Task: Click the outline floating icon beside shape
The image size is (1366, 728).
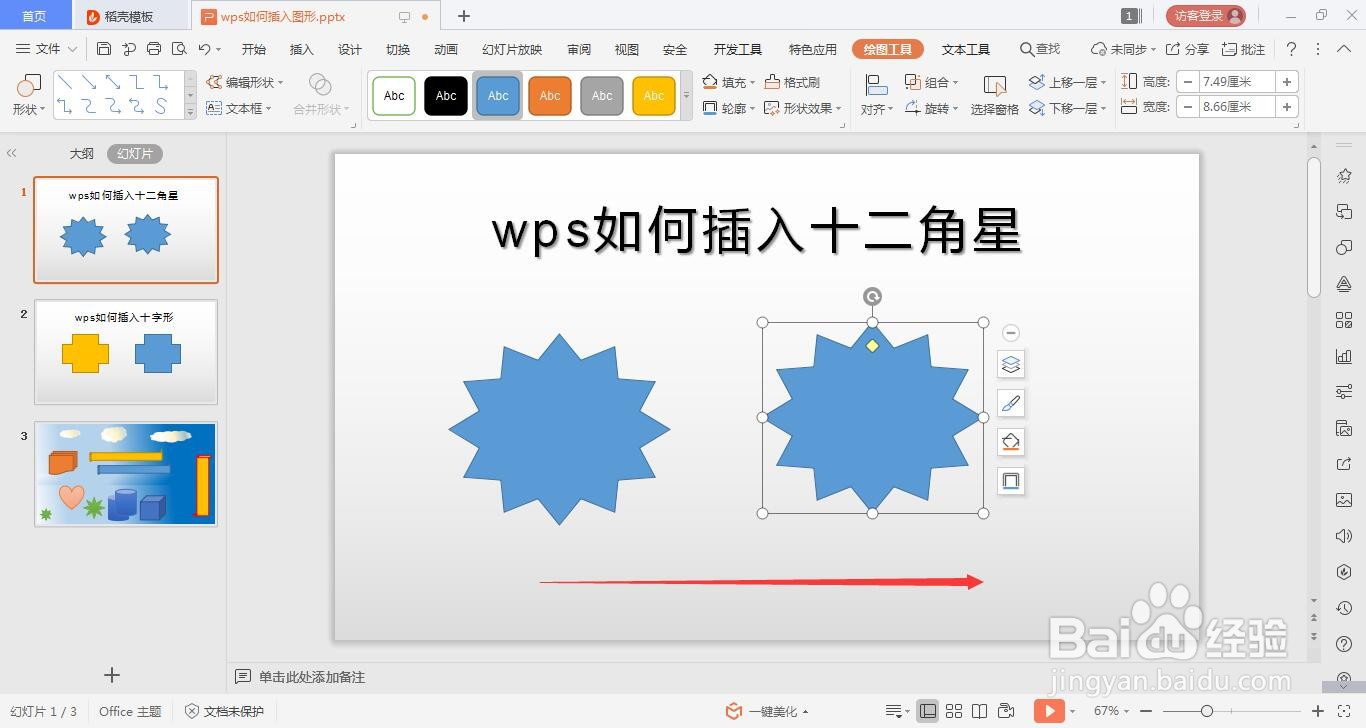Action: [x=1011, y=481]
